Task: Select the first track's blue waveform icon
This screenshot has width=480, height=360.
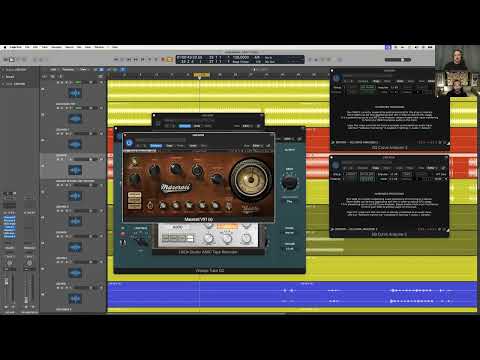Action: (75, 93)
